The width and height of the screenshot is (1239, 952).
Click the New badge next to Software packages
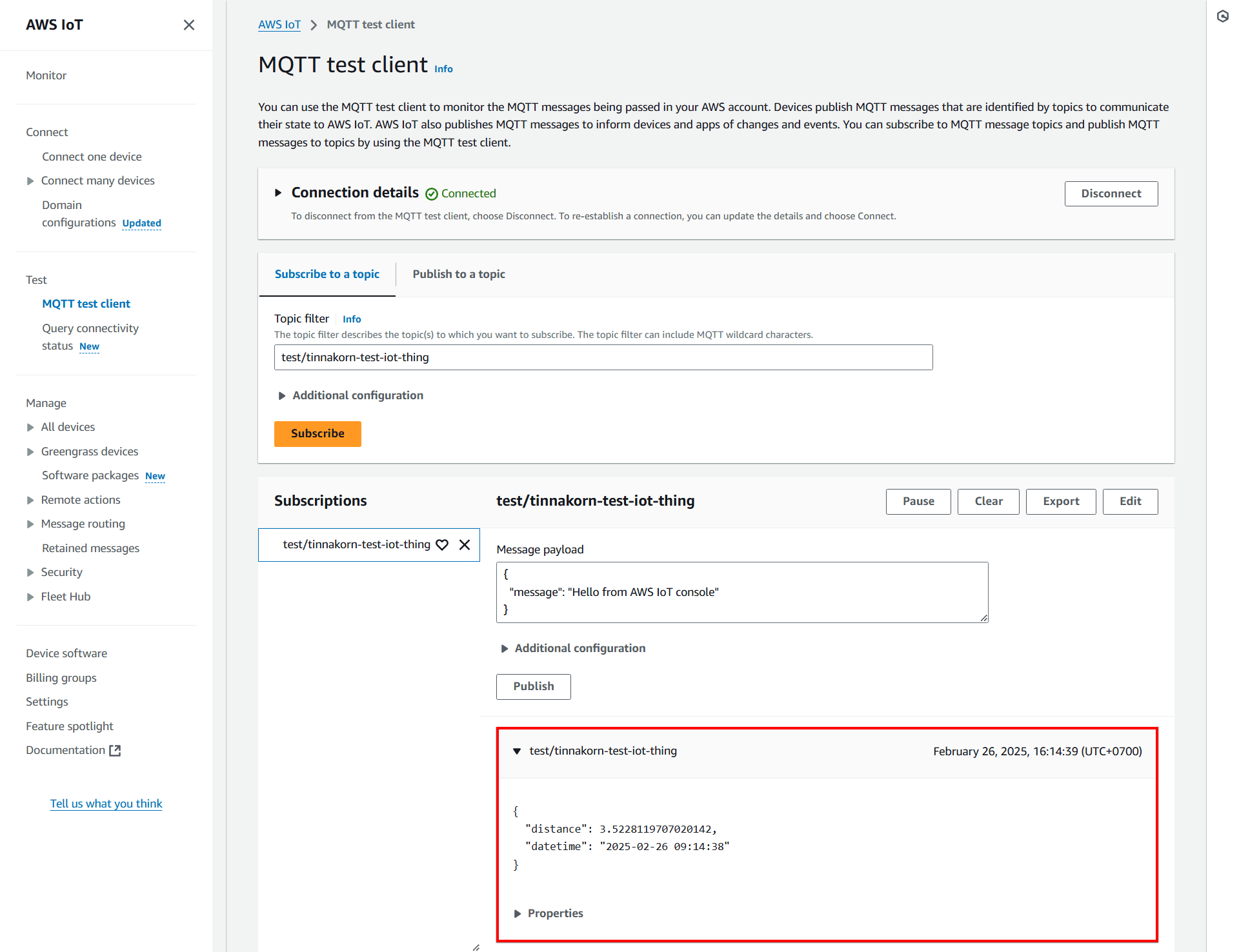point(155,476)
